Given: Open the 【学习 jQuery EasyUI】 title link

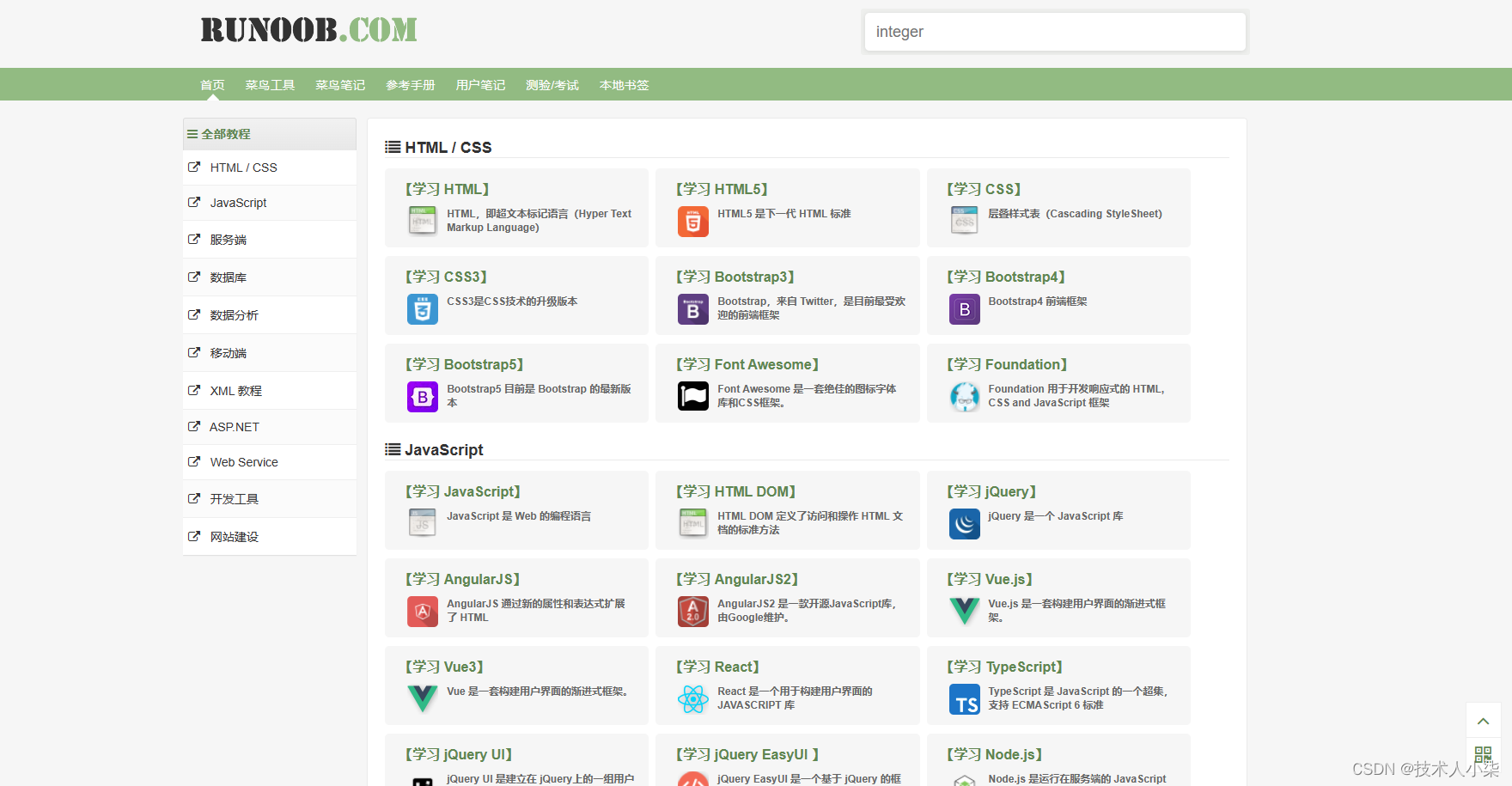Looking at the screenshot, I should [x=747, y=754].
